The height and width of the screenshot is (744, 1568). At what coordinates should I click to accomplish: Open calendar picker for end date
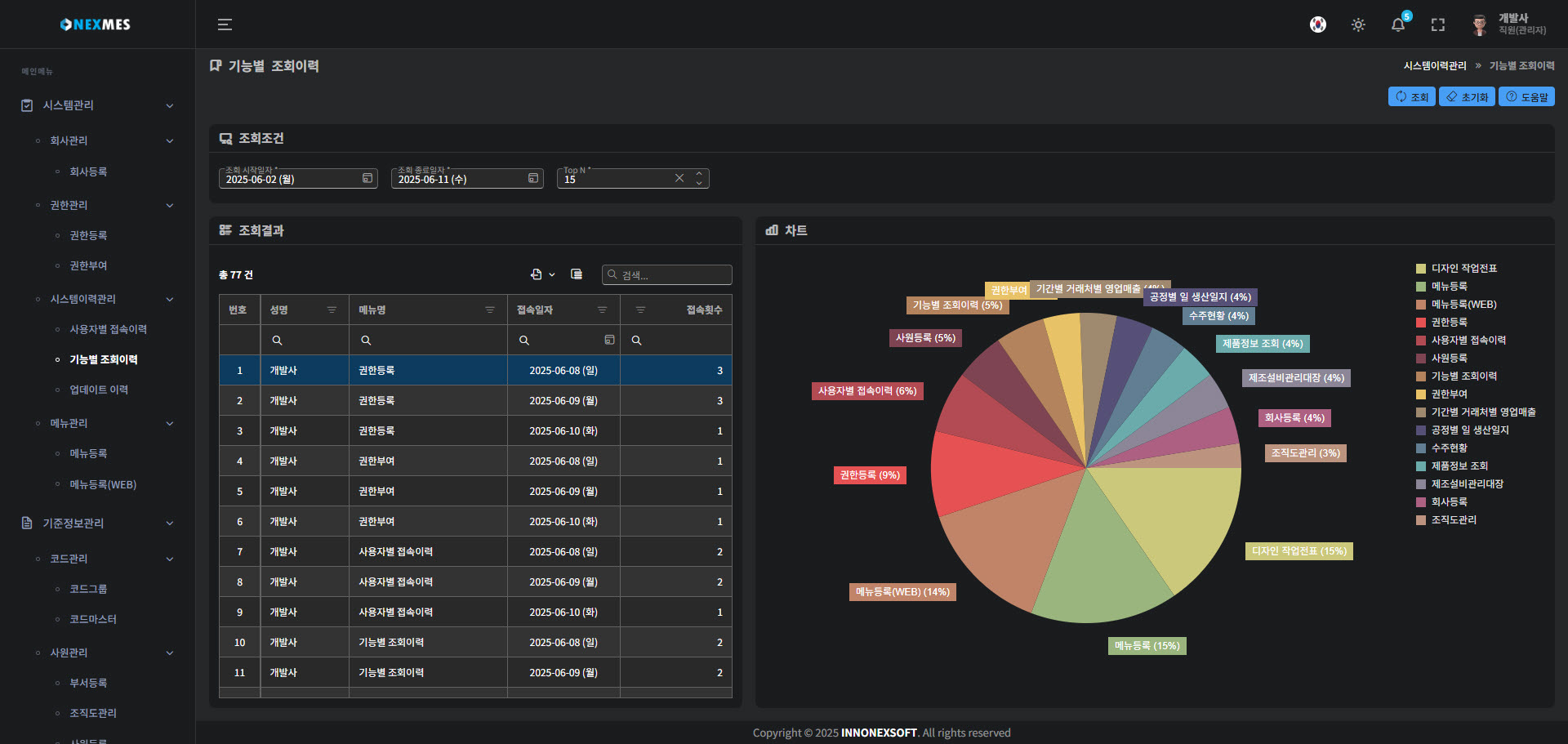coord(533,178)
